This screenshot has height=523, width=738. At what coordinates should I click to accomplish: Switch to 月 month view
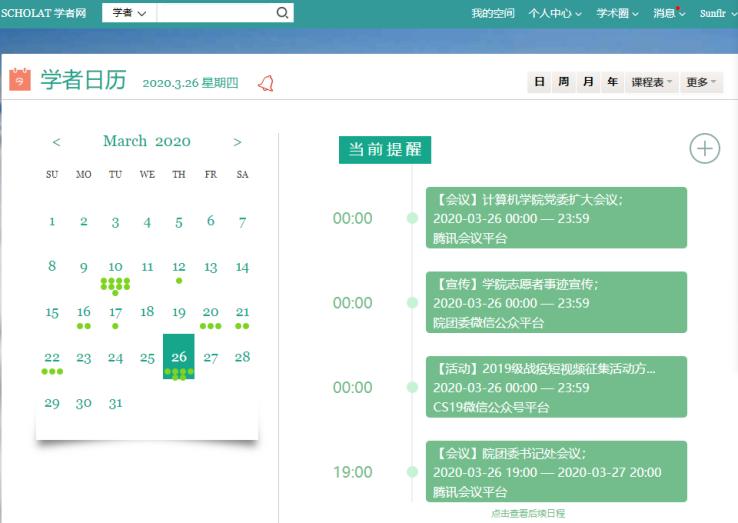pos(588,82)
